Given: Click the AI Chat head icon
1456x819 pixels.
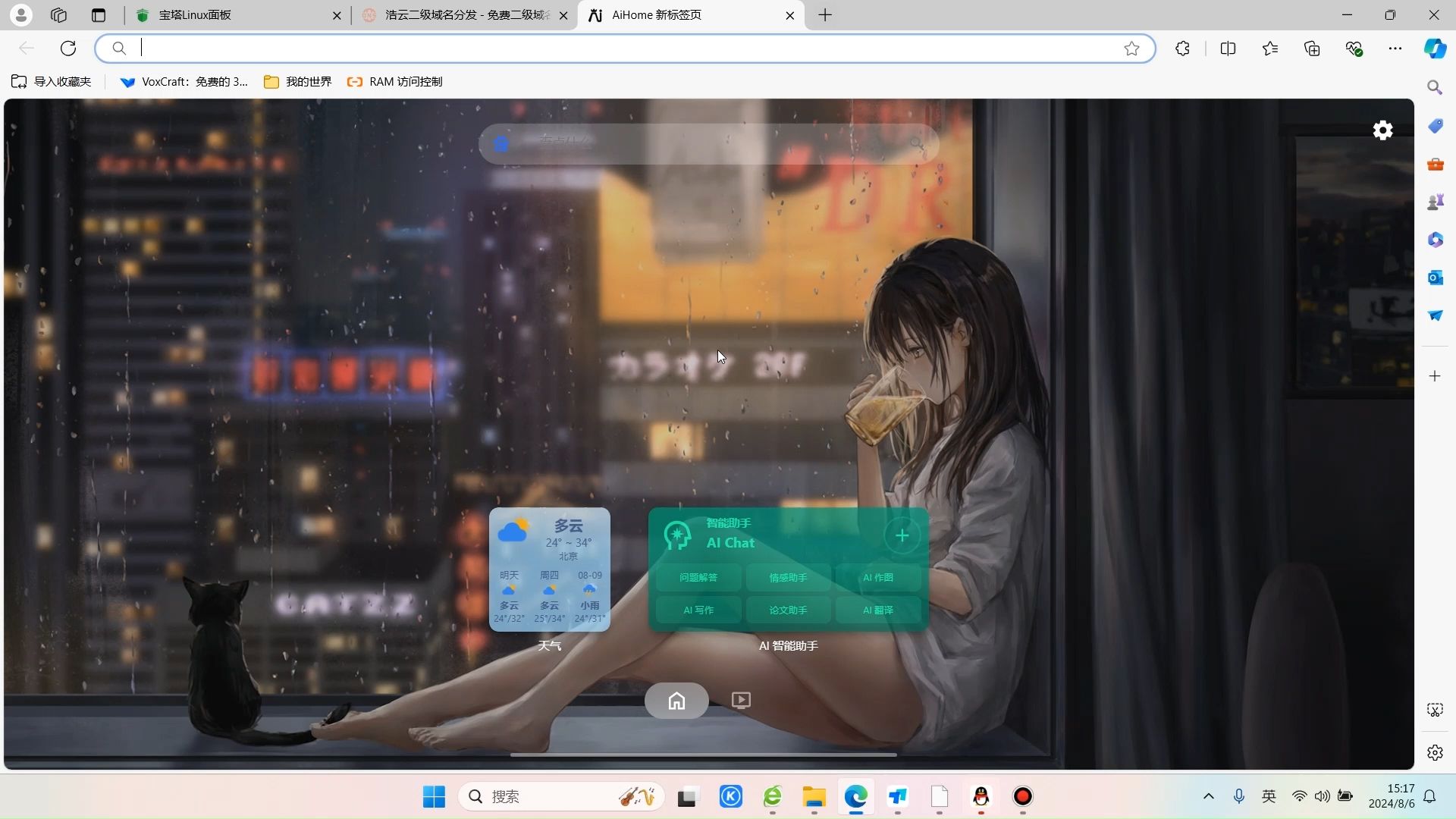Looking at the screenshot, I should [676, 535].
